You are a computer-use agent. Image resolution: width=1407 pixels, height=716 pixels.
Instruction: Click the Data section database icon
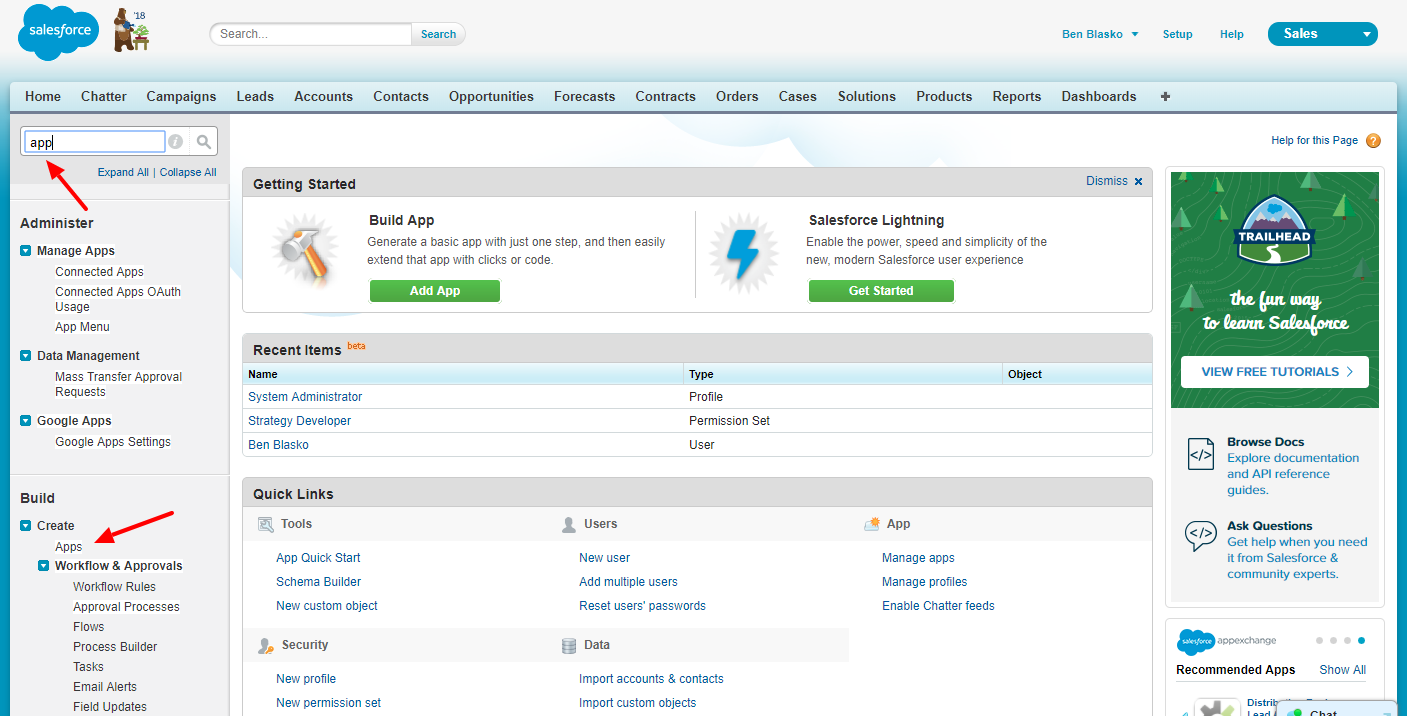click(x=569, y=646)
